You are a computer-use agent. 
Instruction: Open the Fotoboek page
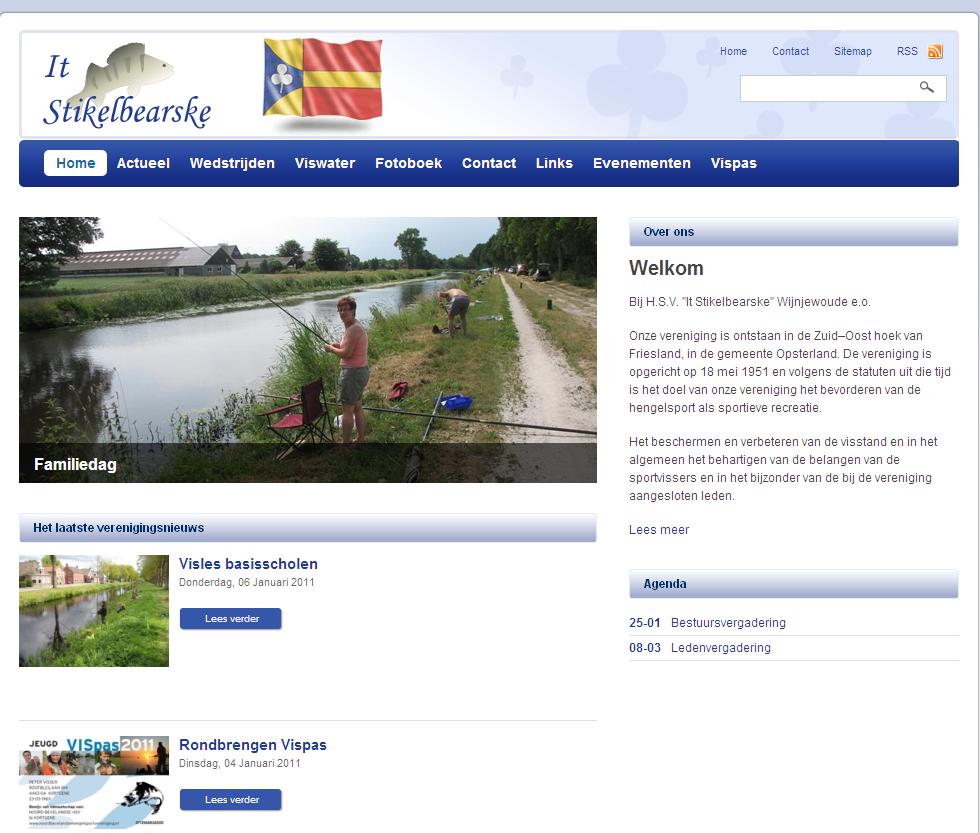point(408,163)
